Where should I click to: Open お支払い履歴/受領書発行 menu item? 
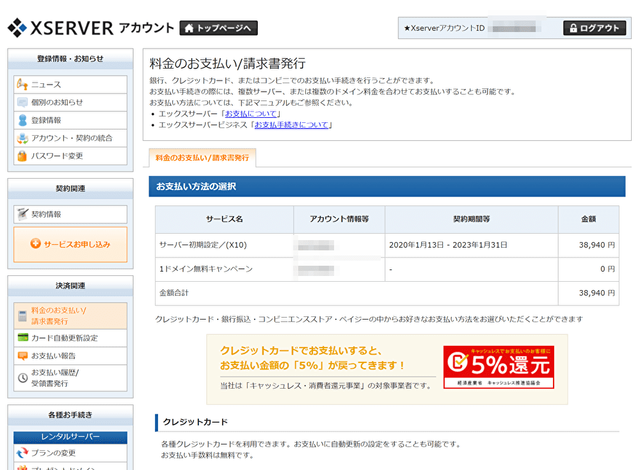70,378
